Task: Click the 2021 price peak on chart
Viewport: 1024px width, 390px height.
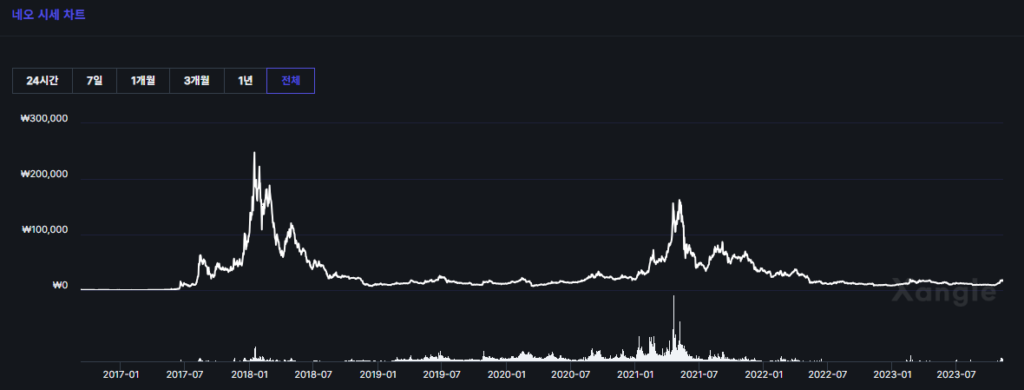Action: pos(680,201)
